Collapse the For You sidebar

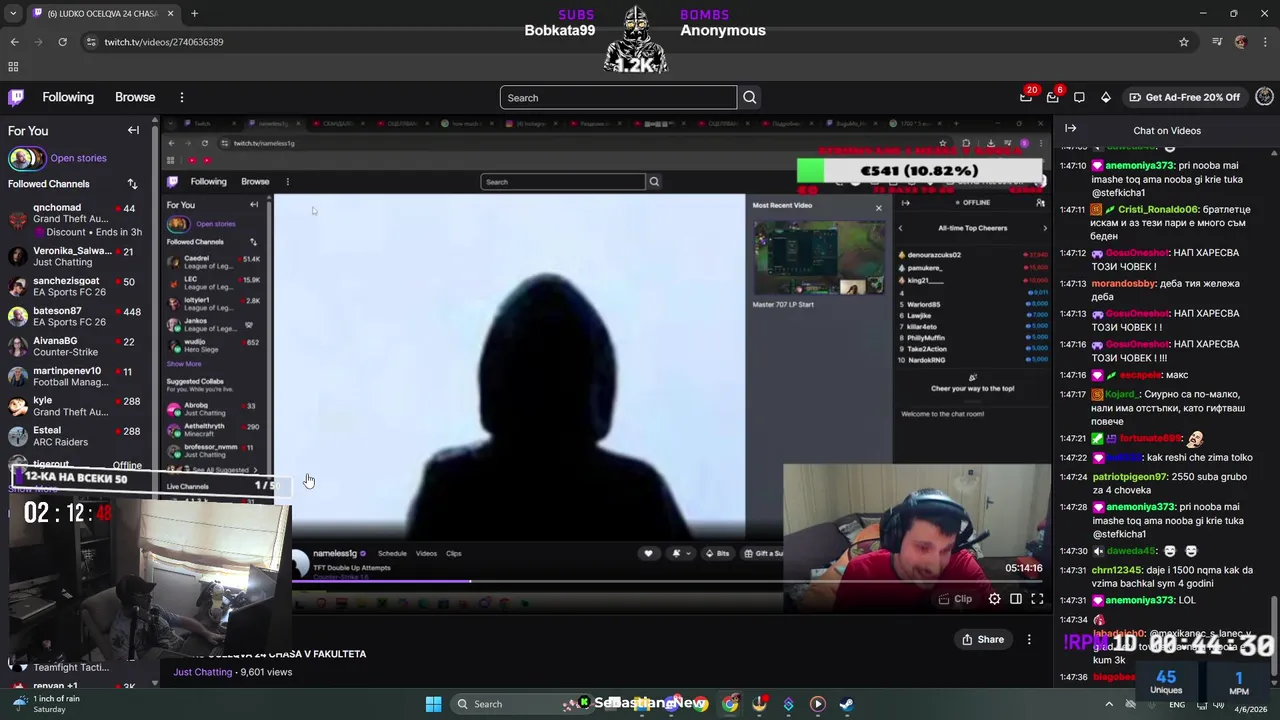pos(133,130)
